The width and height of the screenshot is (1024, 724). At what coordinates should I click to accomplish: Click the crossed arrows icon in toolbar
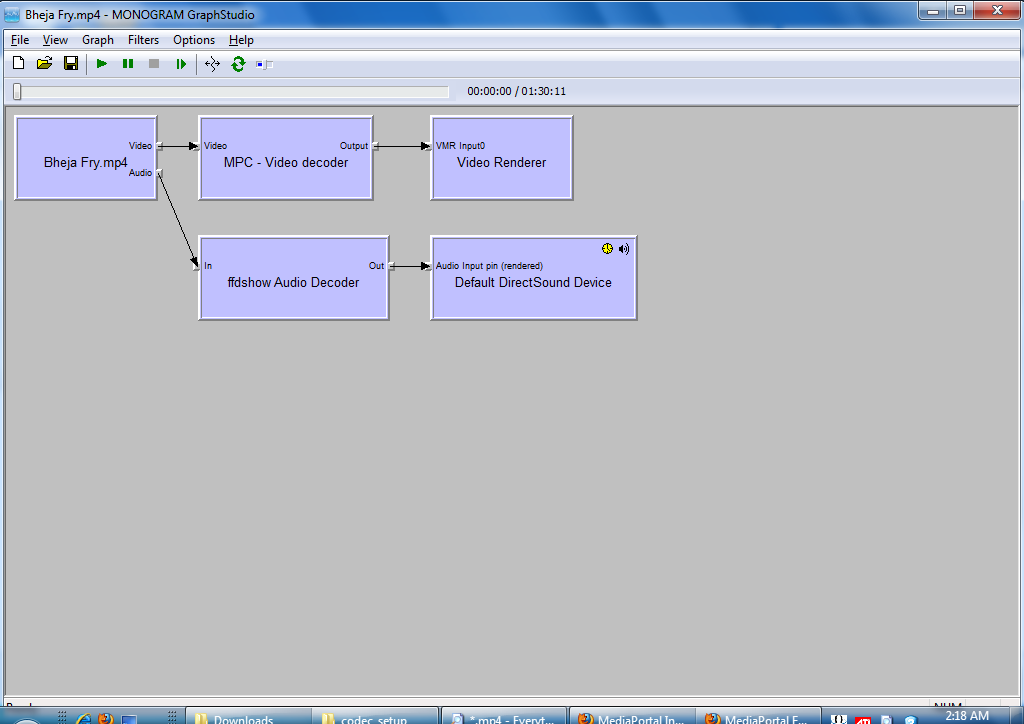pos(212,64)
